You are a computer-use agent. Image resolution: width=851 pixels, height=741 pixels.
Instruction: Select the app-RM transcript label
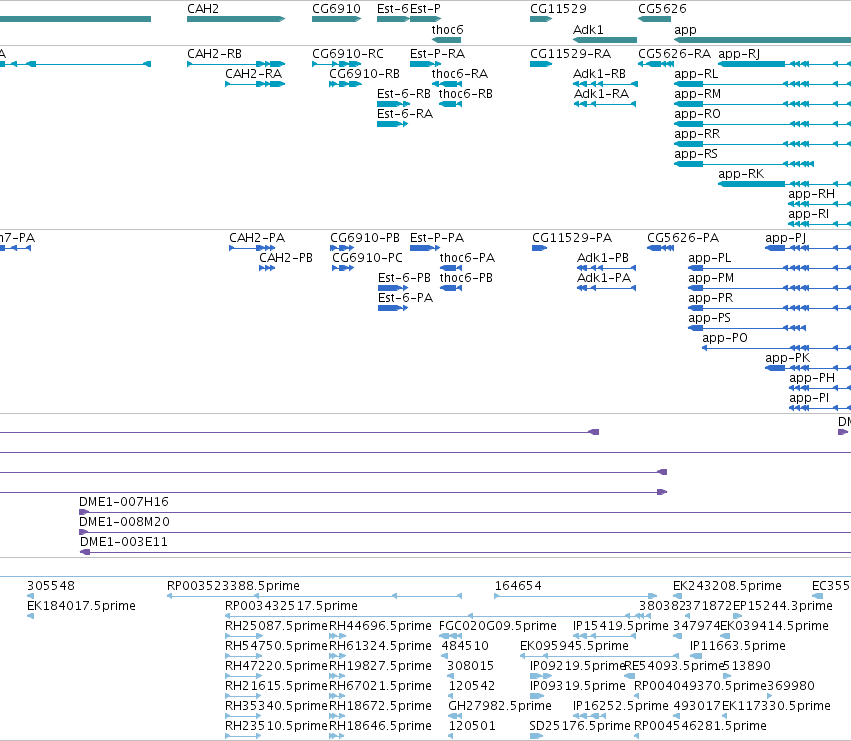point(698,94)
